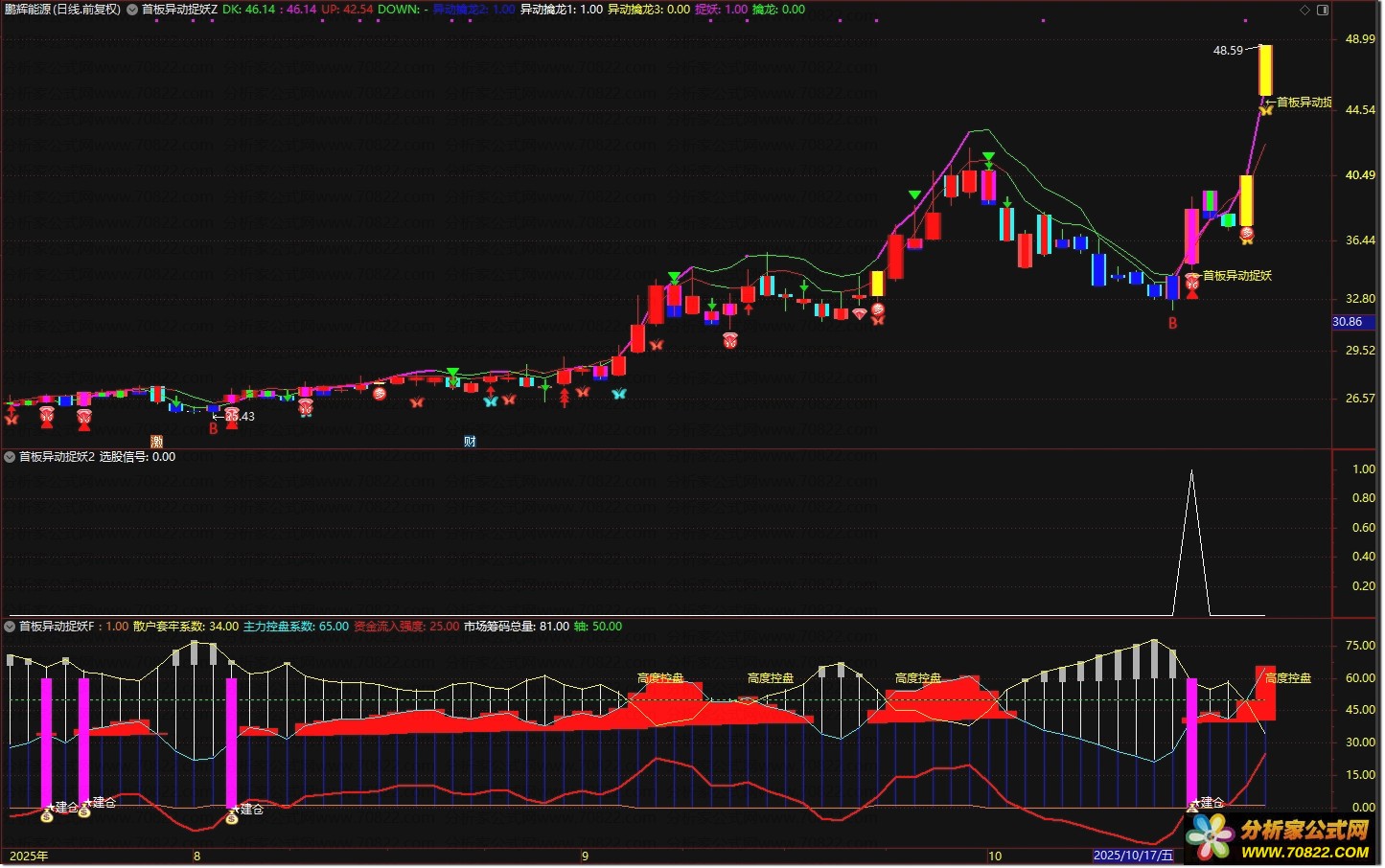Open the dropdown beside 首板异动捉妖Z
Screen dimensions: 1385x868
132,10
